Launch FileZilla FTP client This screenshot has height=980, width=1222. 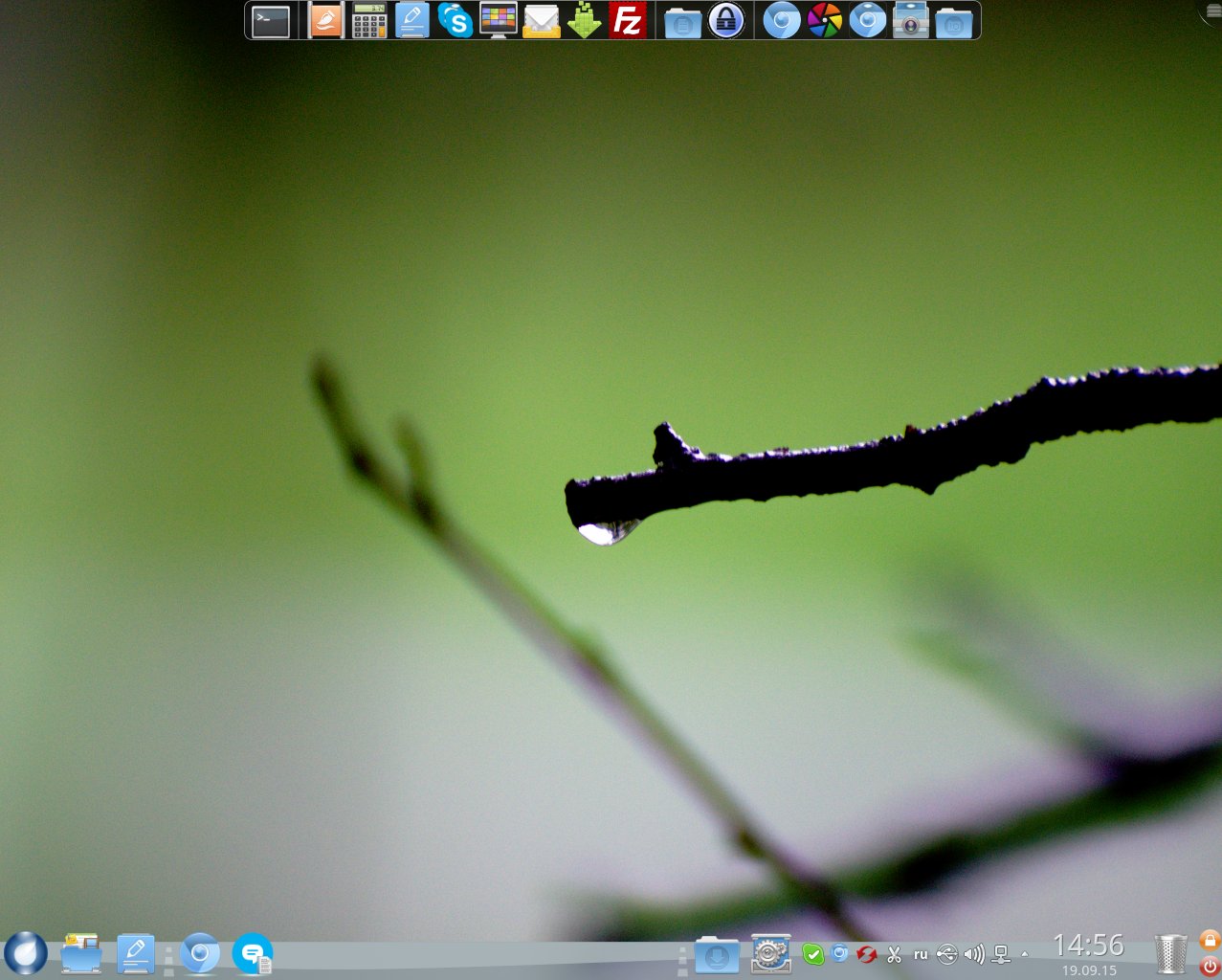coord(628,21)
